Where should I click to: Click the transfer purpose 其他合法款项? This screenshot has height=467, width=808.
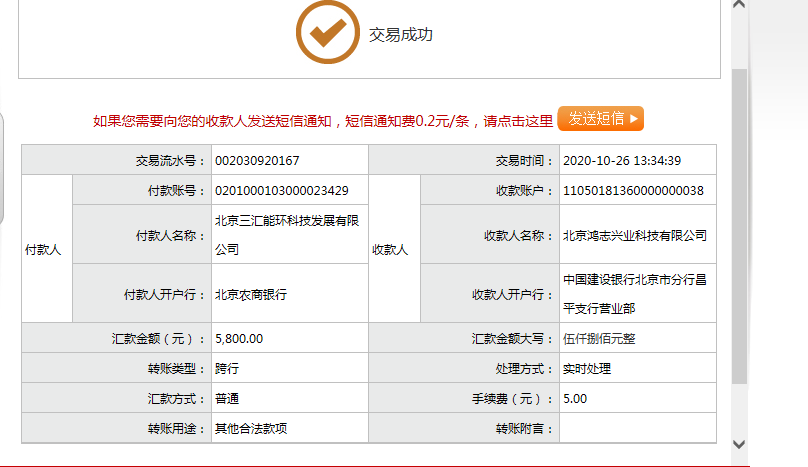click(x=251, y=428)
